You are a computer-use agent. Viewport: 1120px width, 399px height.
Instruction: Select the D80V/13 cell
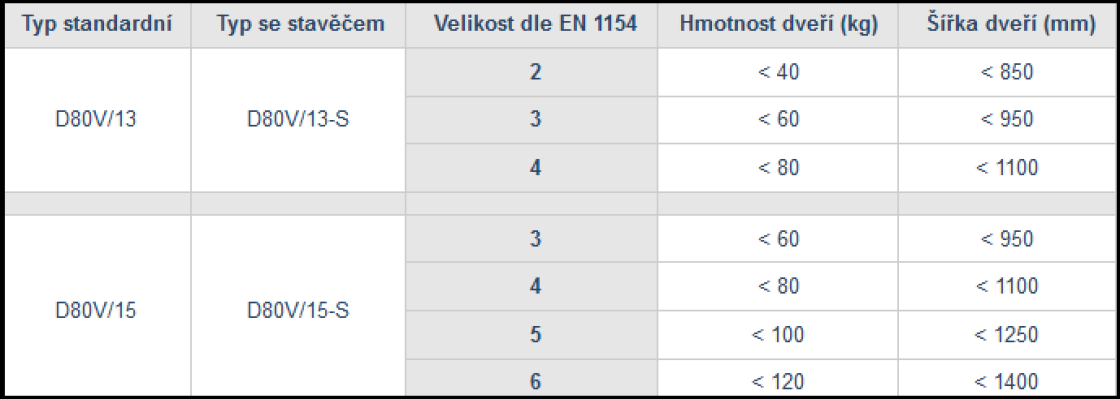[x=96, y=119]
